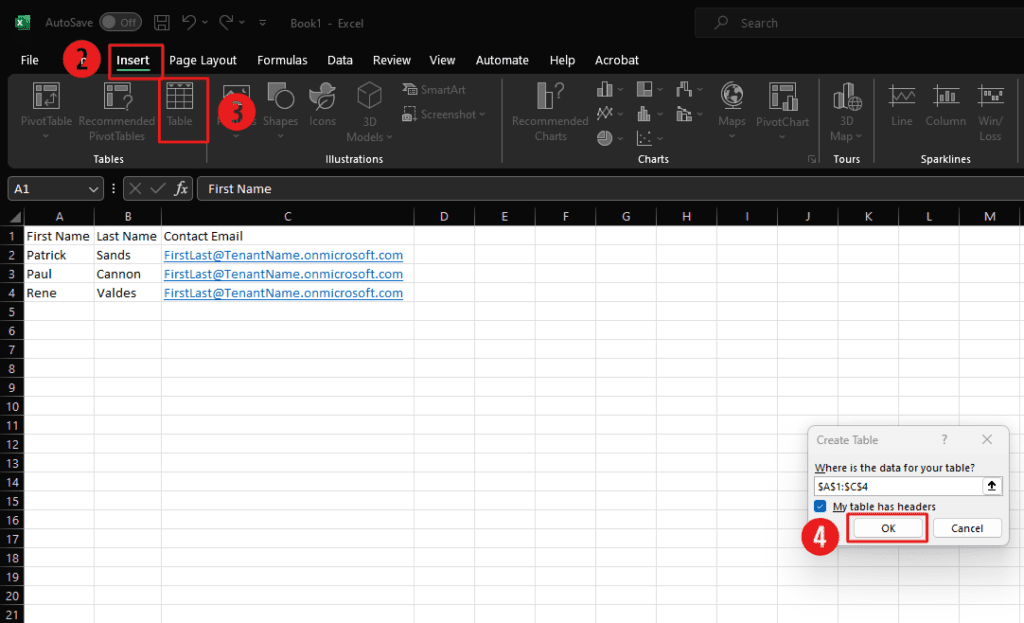Toggle the AutoSave switch
This screenshot has width=1024, height=623.
coord(120,22)
